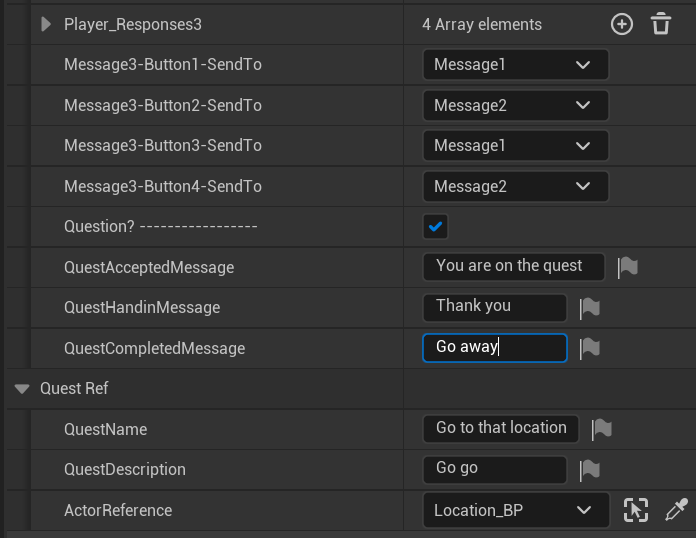
Task: Add element to Player_Responses3 array
Action: pos(622,24)
